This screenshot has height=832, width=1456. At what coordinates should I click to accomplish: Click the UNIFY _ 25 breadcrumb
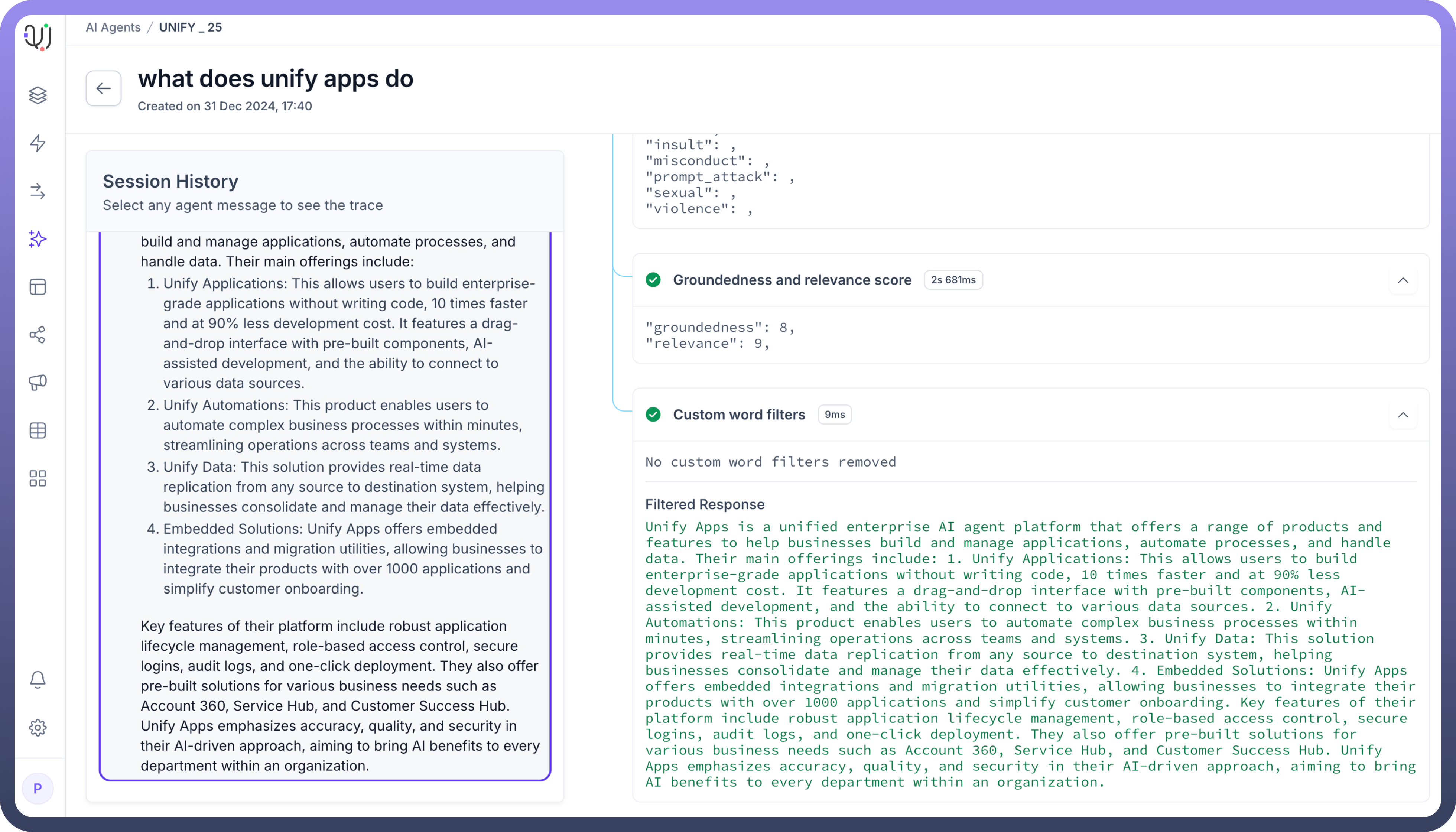click(190, 27)
